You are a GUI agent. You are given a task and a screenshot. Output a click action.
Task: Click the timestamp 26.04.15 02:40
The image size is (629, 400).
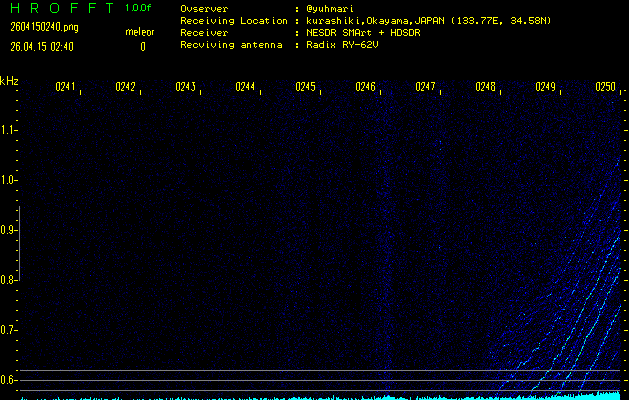[42, 47]
